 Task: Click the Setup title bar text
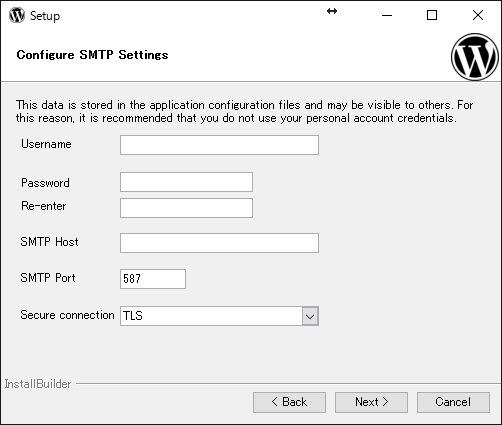point(45,16)
